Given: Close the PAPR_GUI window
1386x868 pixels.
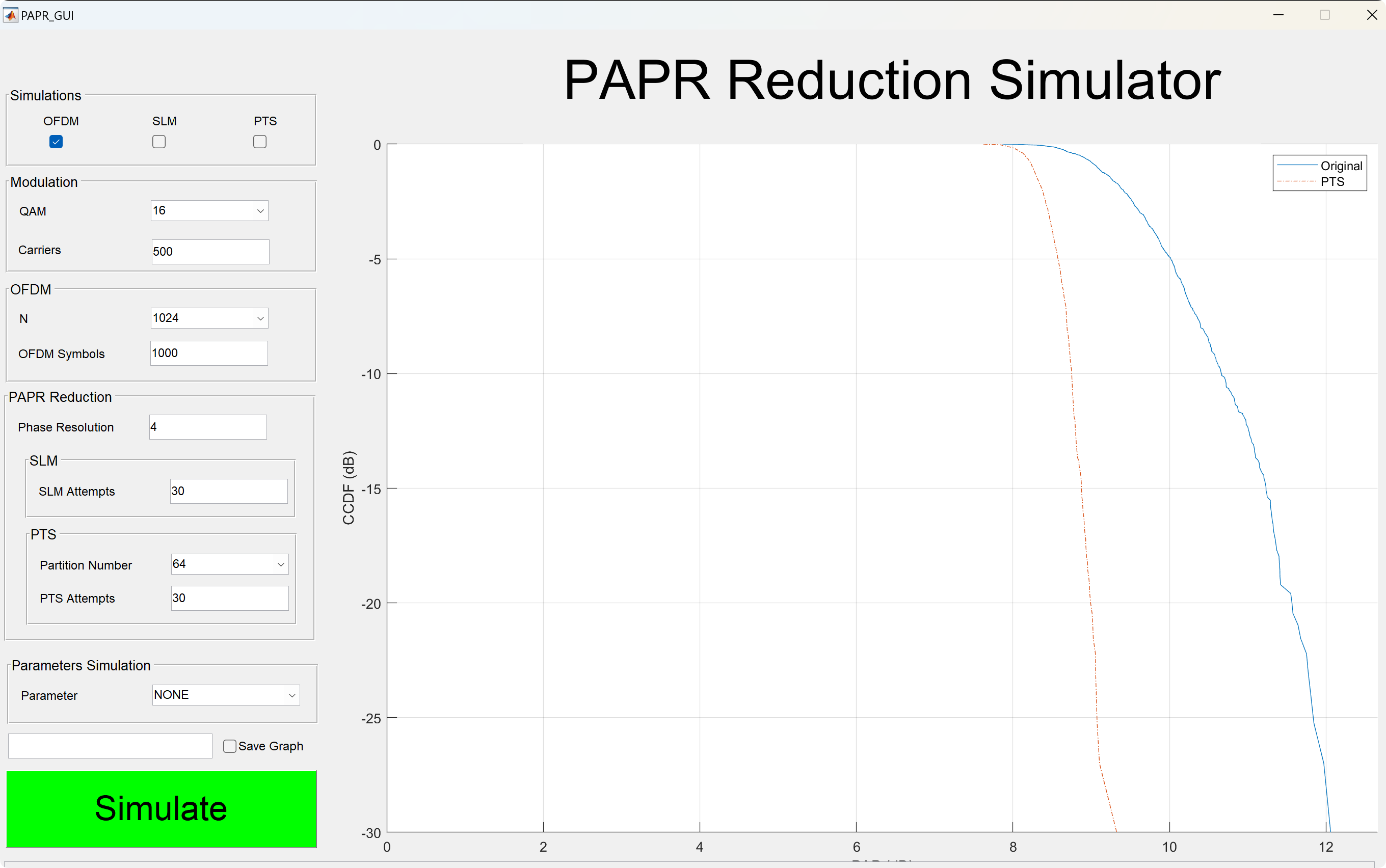Looking at the screenshot, I should 1372,15.
